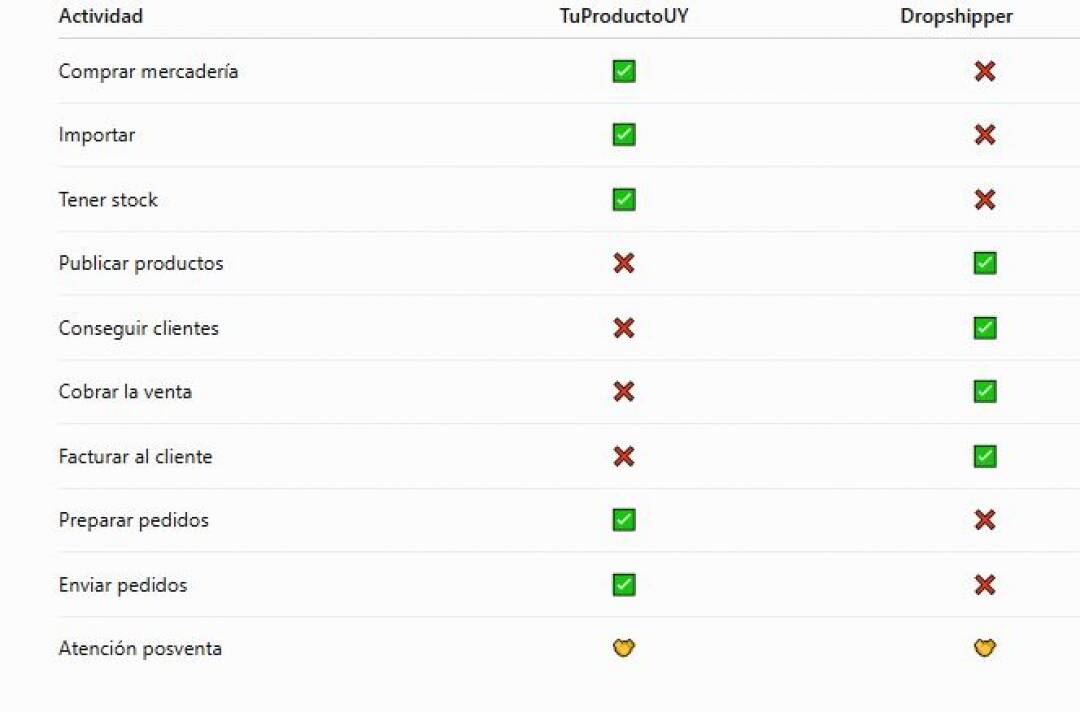Click the Facturar al cliente row label

[x=135, y=457]
